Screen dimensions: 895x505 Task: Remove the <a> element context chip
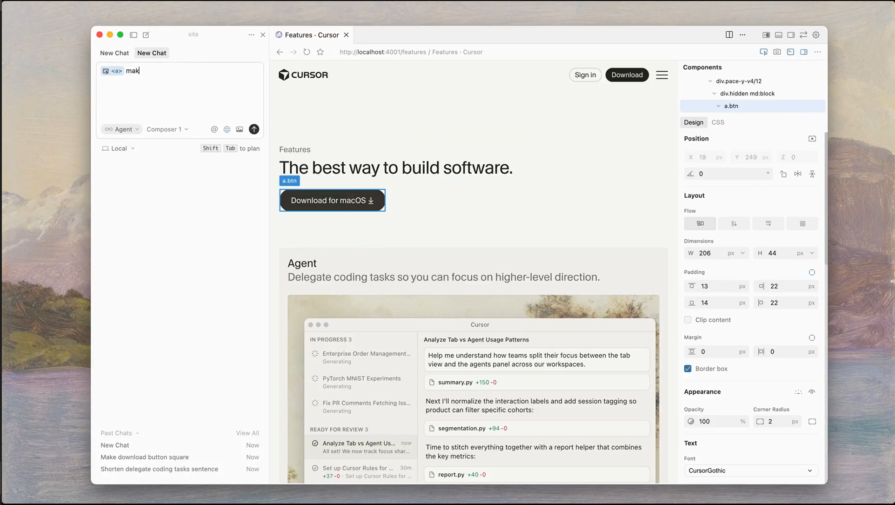pyautogui.click(x=112, y=71)
